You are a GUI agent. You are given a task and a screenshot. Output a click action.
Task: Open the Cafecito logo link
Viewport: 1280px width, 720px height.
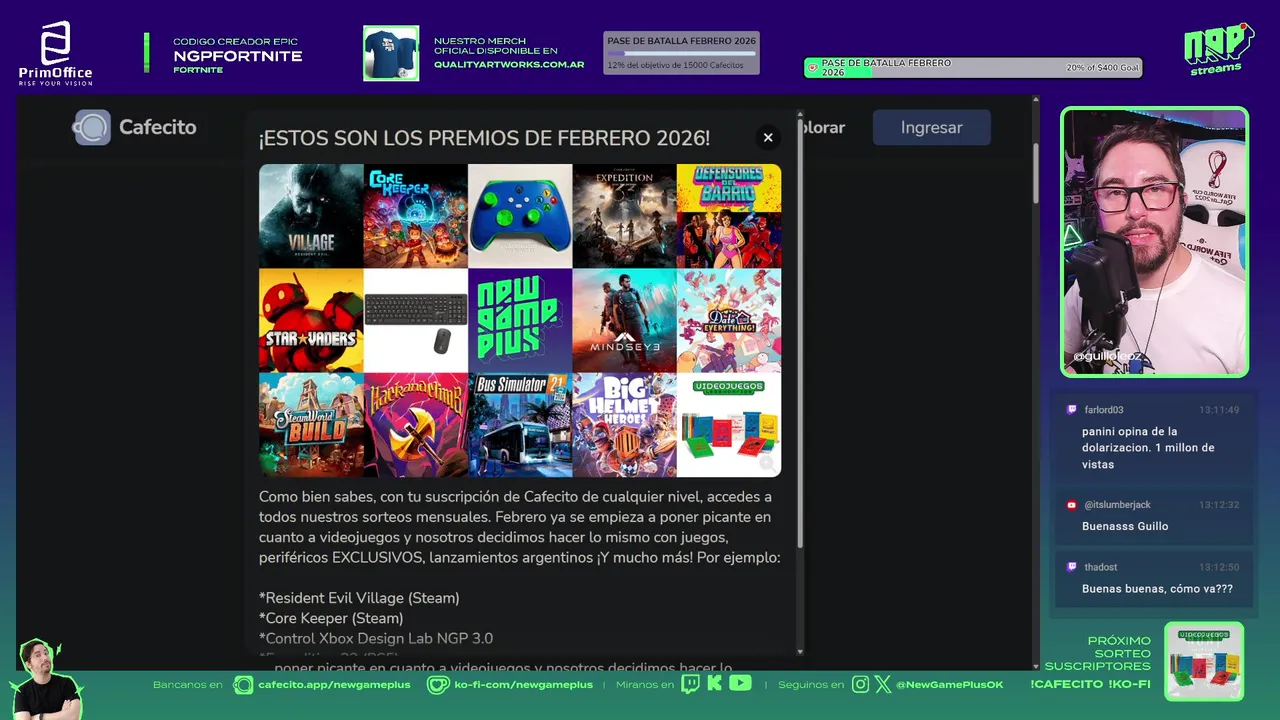tap(135, 127)
